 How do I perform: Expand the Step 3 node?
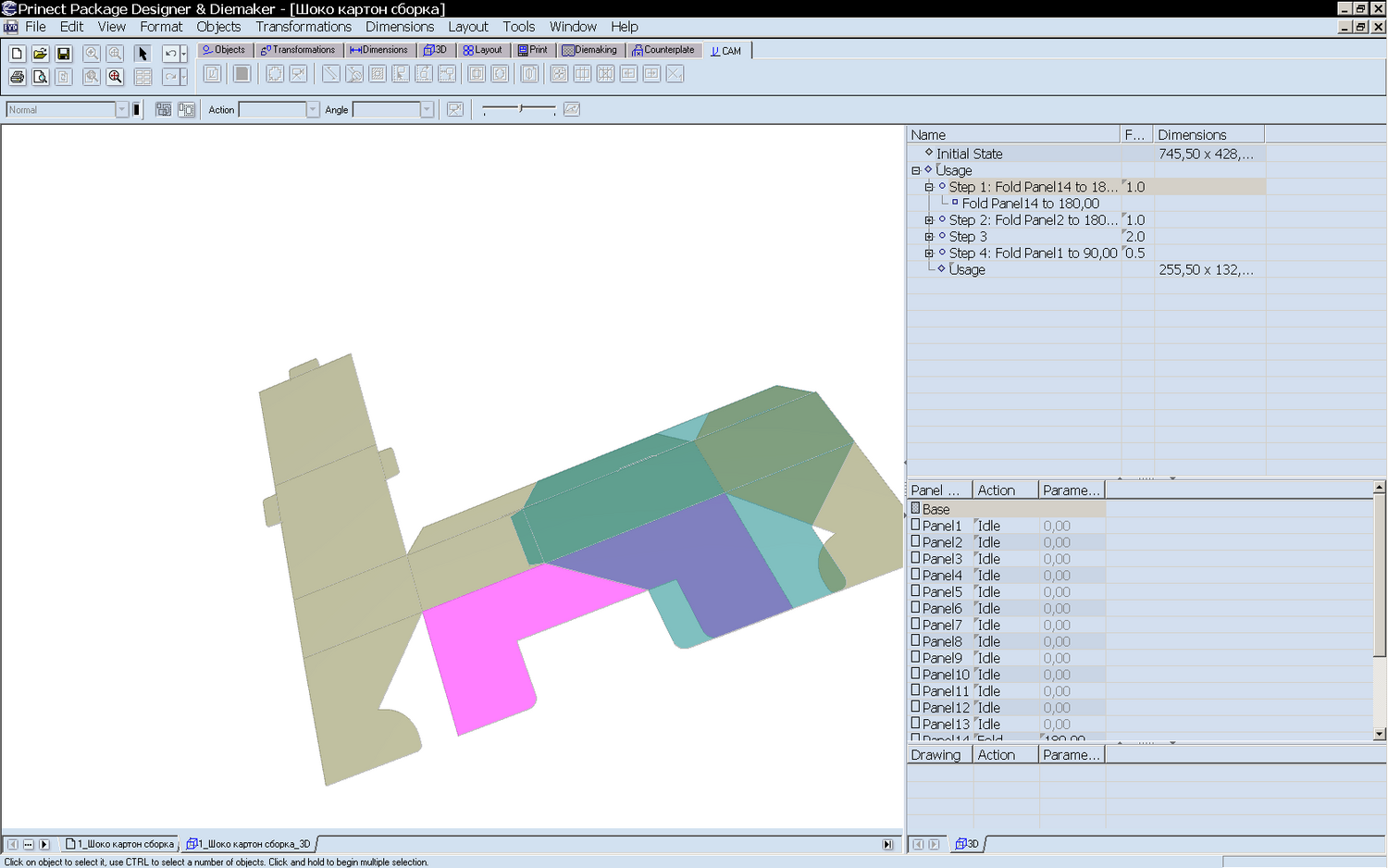929,237
